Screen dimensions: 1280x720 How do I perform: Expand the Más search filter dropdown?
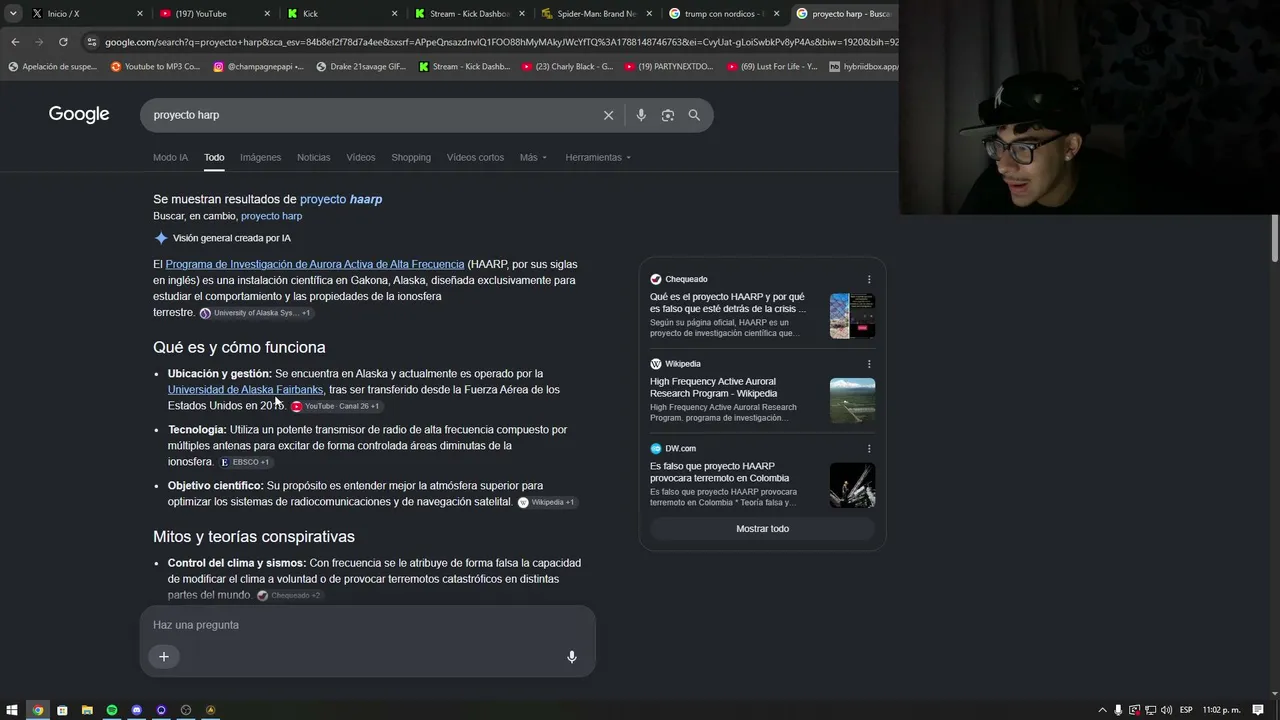(x=533, y=157)
